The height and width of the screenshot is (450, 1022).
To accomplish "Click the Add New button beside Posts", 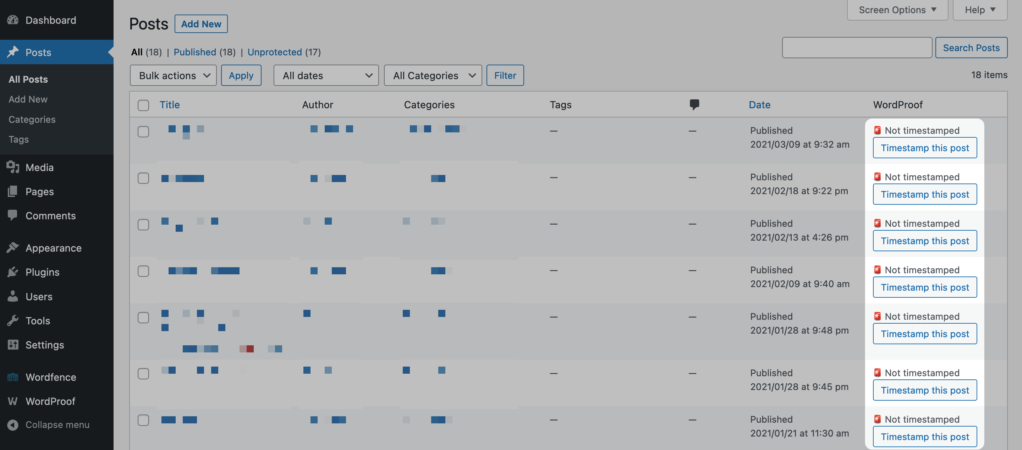I will coord(201,24).
